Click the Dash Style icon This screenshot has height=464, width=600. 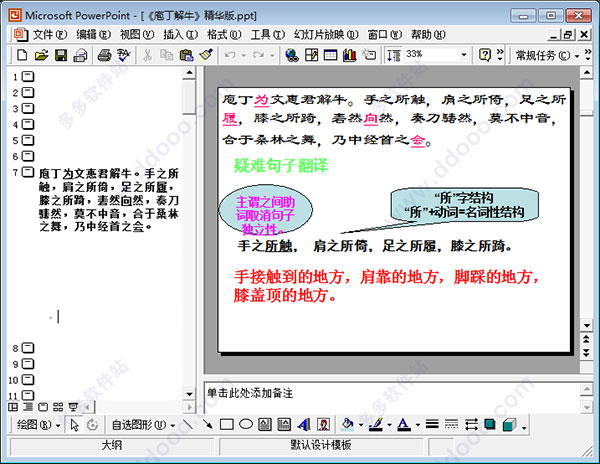pos(452,424)
